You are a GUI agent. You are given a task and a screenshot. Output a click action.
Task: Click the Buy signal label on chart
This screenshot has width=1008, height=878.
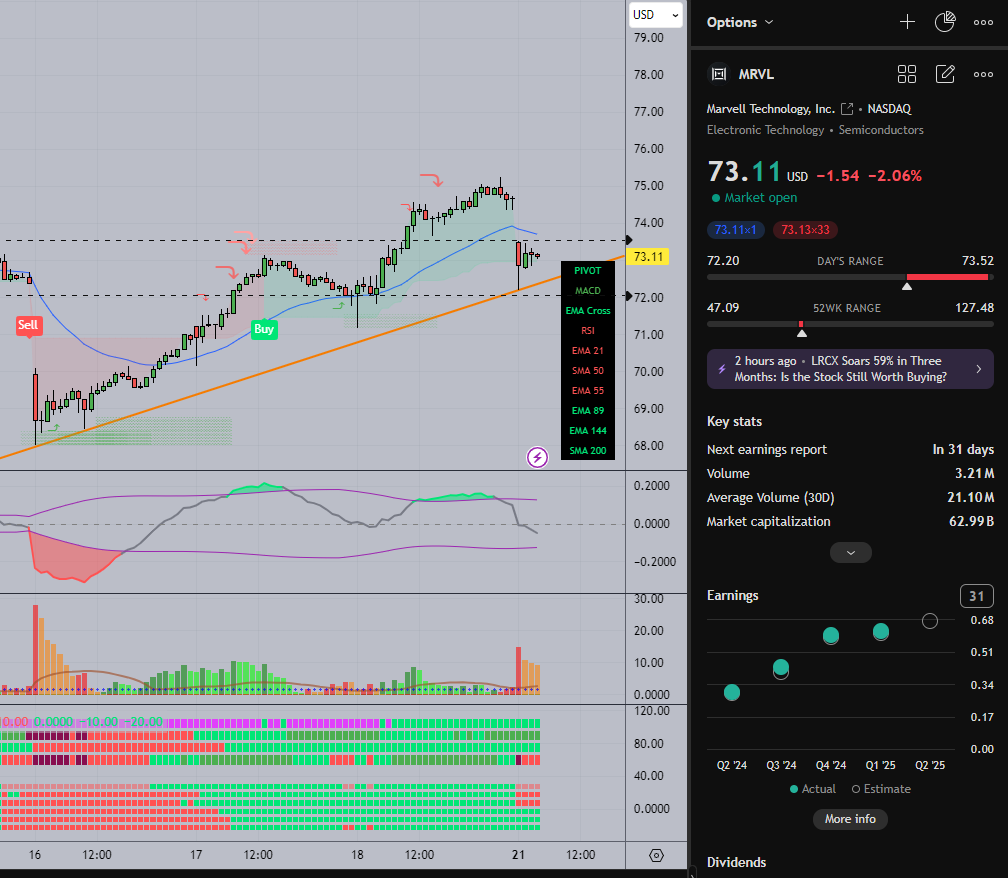coord(264,329)
